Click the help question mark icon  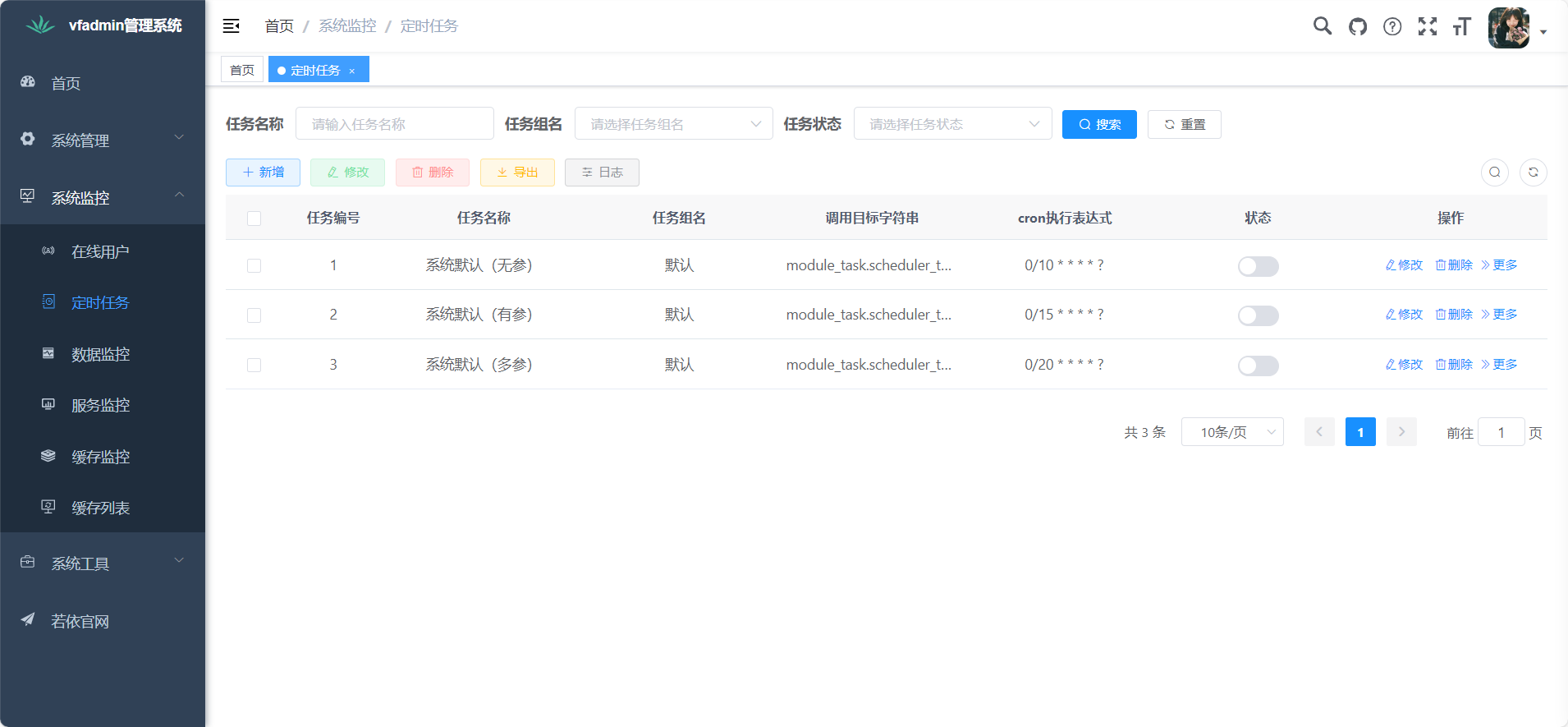point(1392,26)
